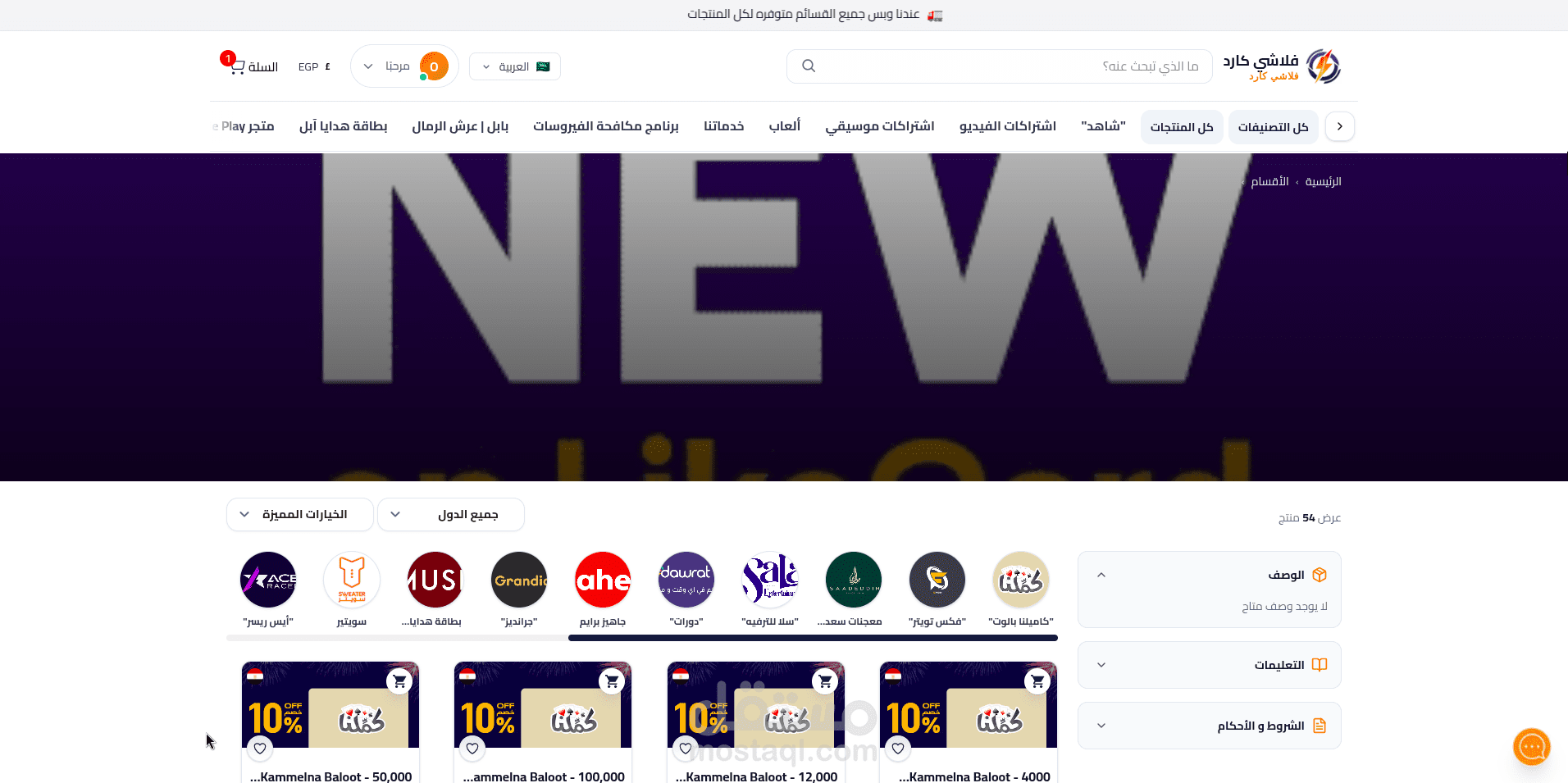1568x783 pixels.
Task: Open Kammelna Baloot - 100,000 product title
Action: click(543, 776)
